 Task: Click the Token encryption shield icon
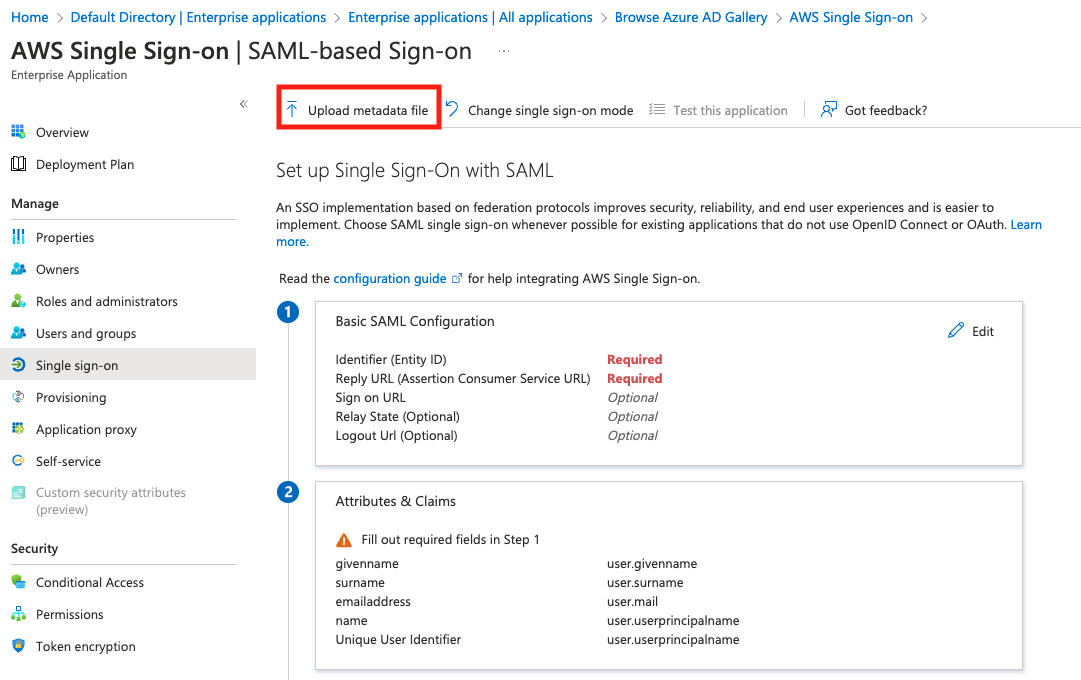point(18,646)
